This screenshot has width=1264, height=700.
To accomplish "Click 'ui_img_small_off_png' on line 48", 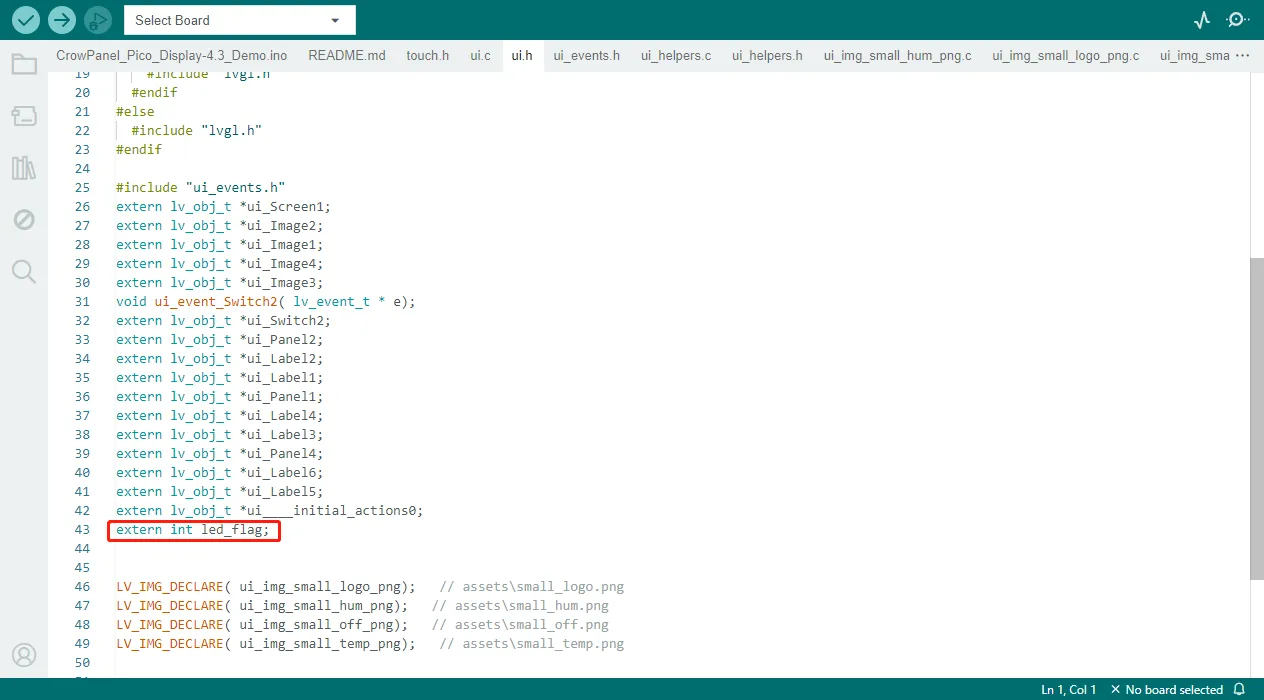I will 316,625.
